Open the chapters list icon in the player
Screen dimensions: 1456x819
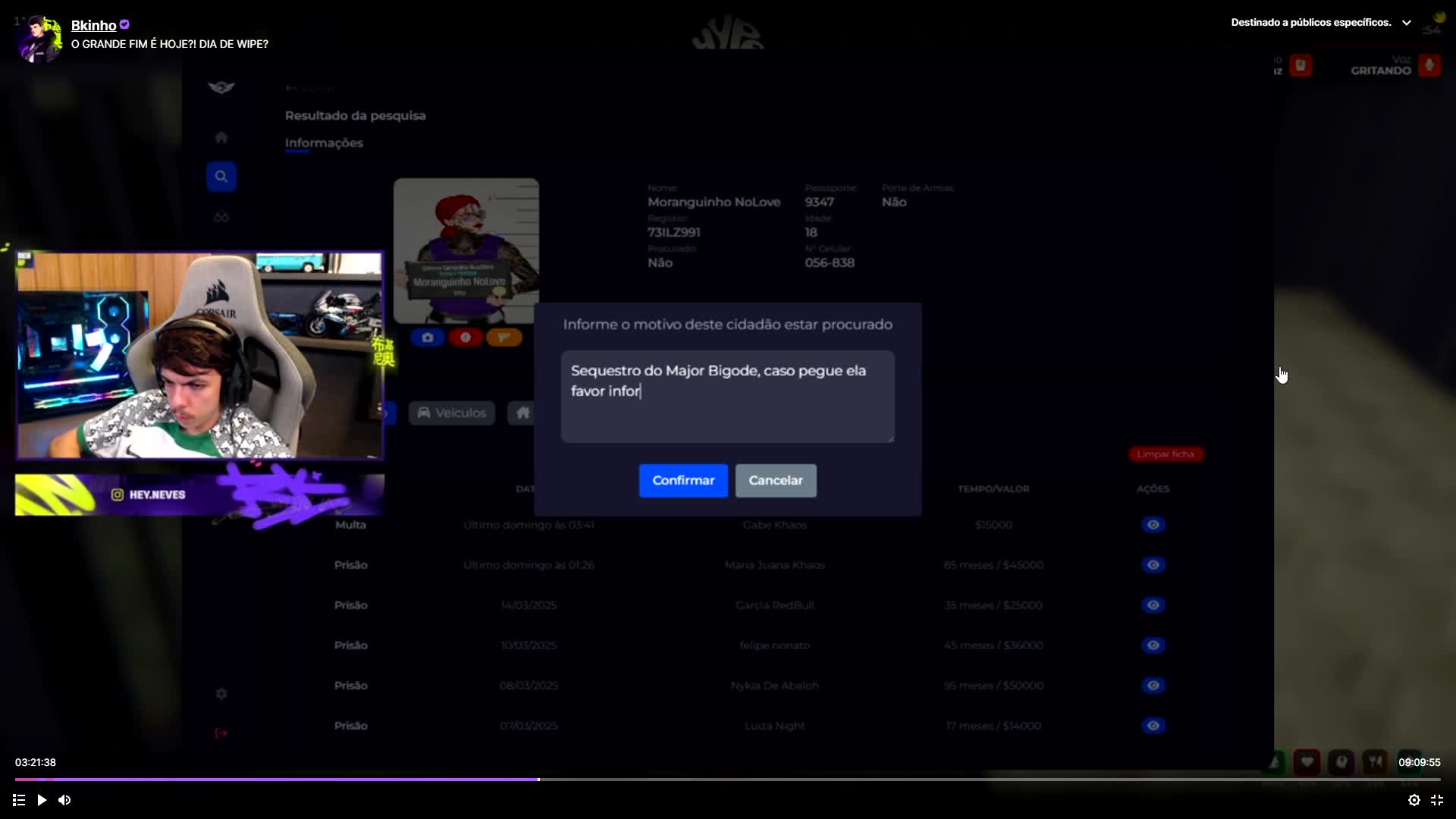19,800
